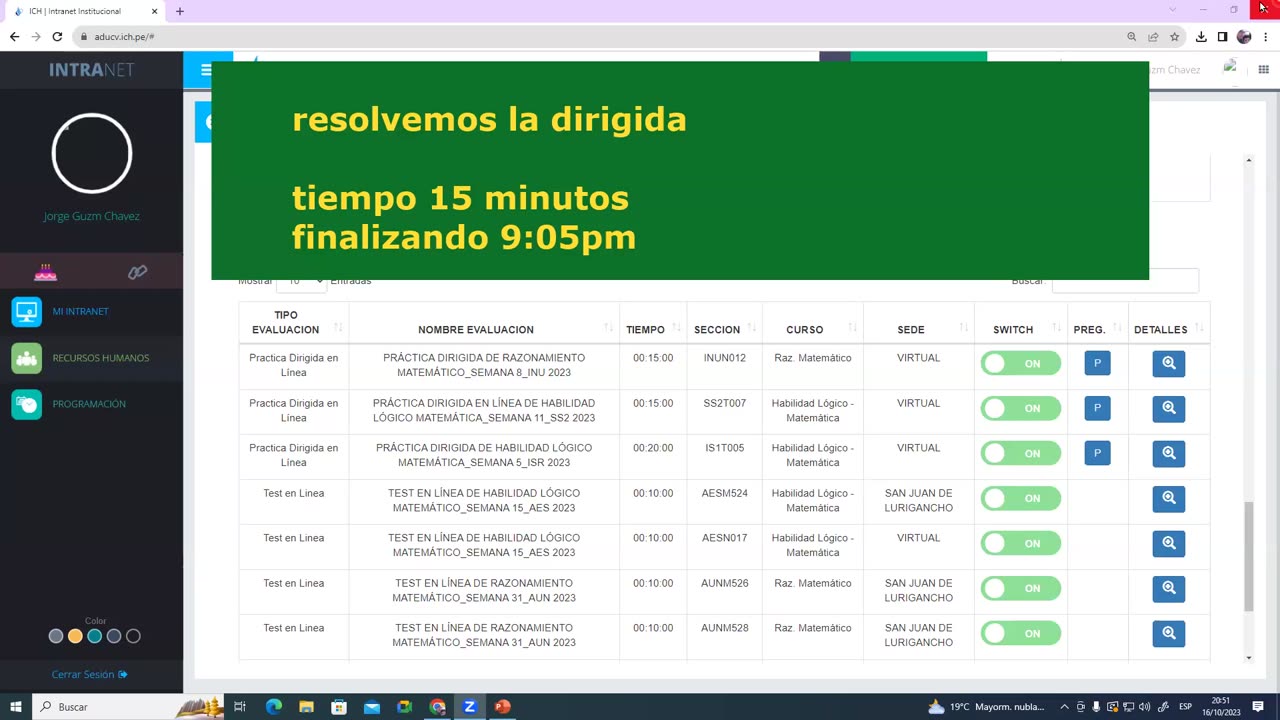Click Jorge Guzm Chavez profile name in sidebar
1280x720 pixels.
[x=91, y=216]
